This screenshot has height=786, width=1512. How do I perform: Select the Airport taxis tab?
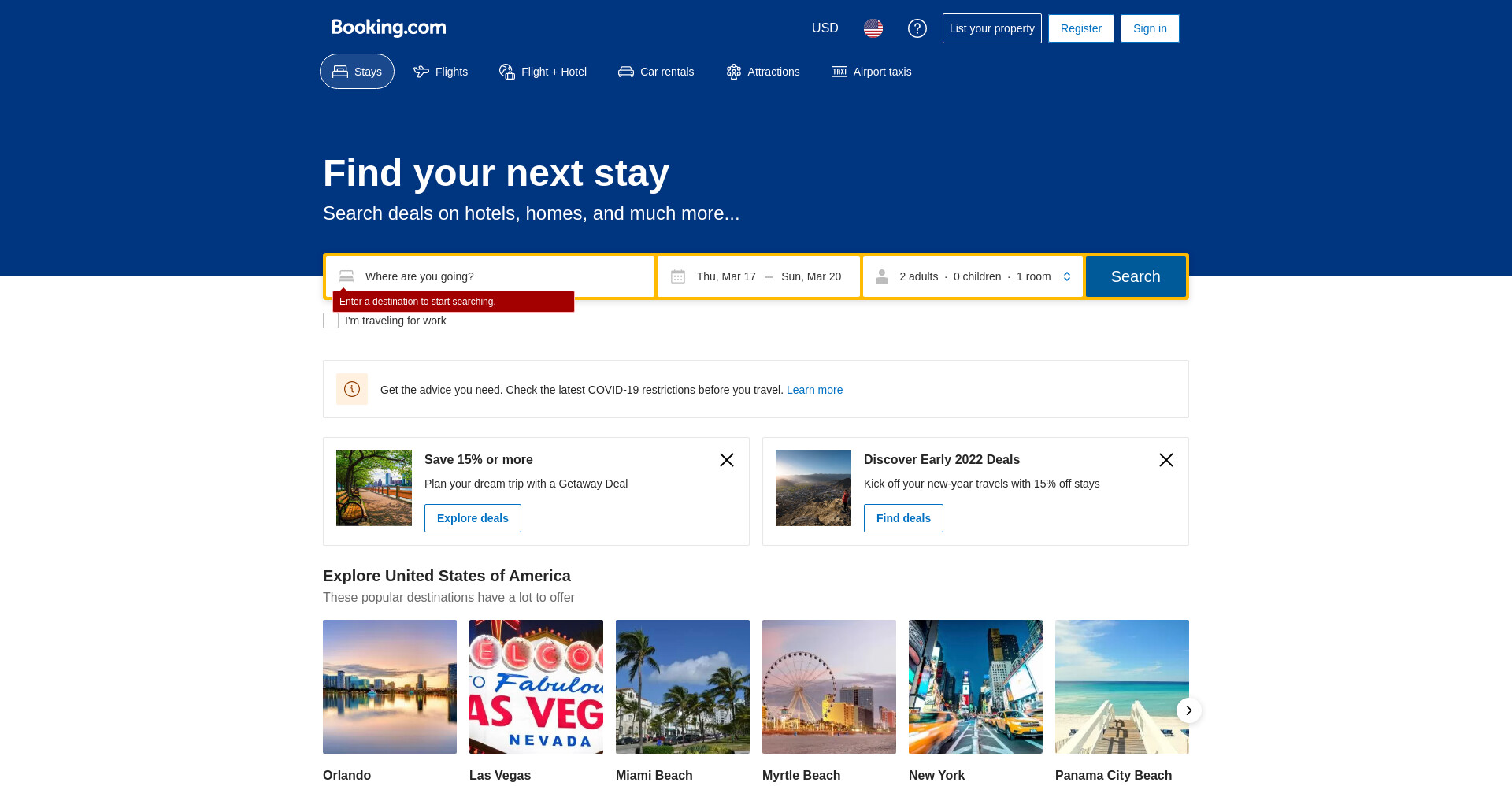[x=872, y=72]
